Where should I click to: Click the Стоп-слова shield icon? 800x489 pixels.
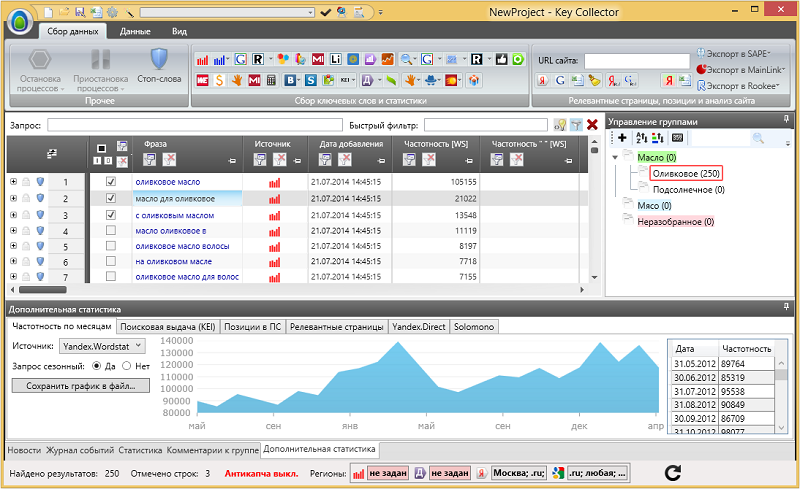tap(158, 58)
